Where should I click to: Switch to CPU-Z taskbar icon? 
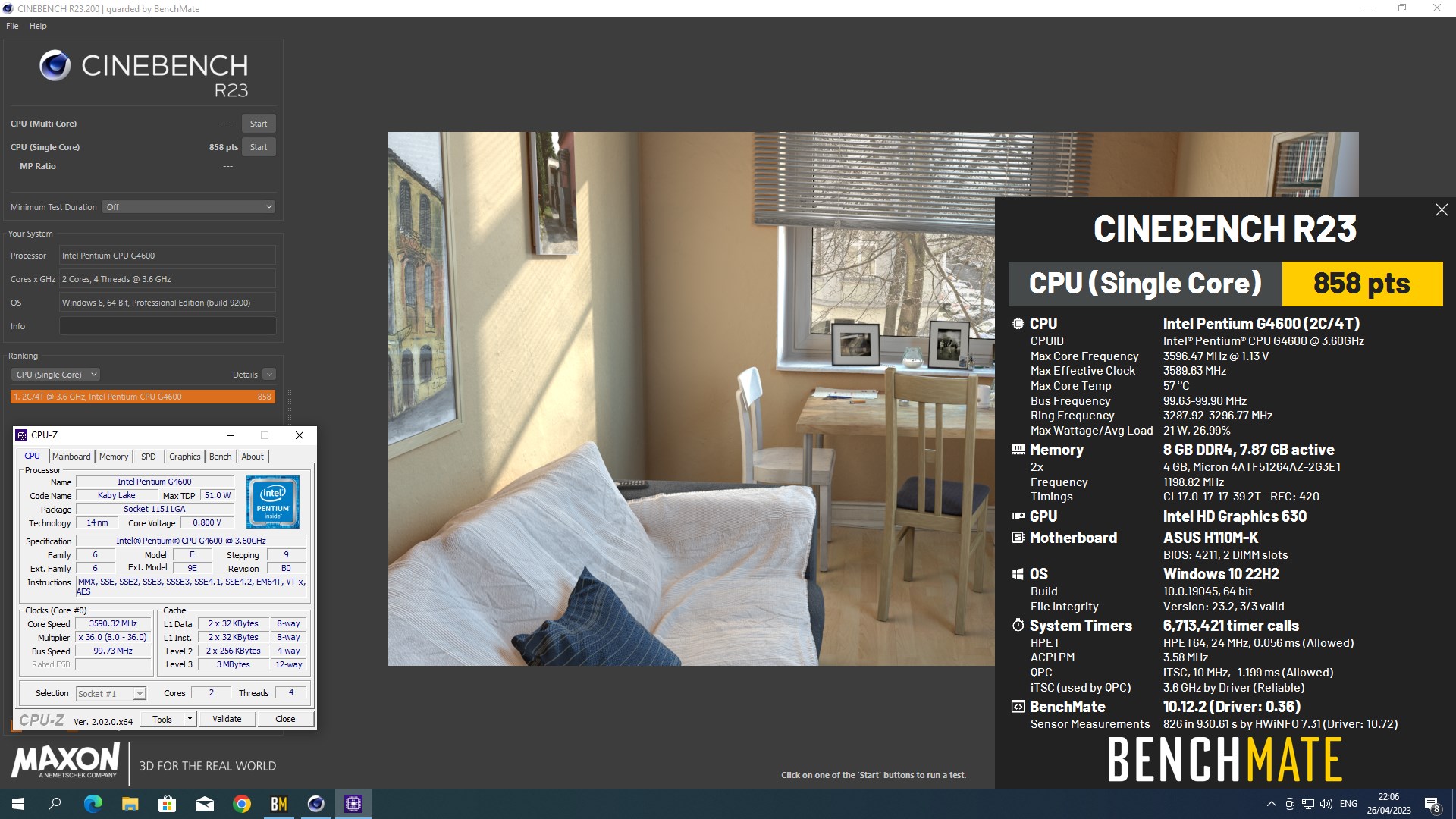pos(353,804)
